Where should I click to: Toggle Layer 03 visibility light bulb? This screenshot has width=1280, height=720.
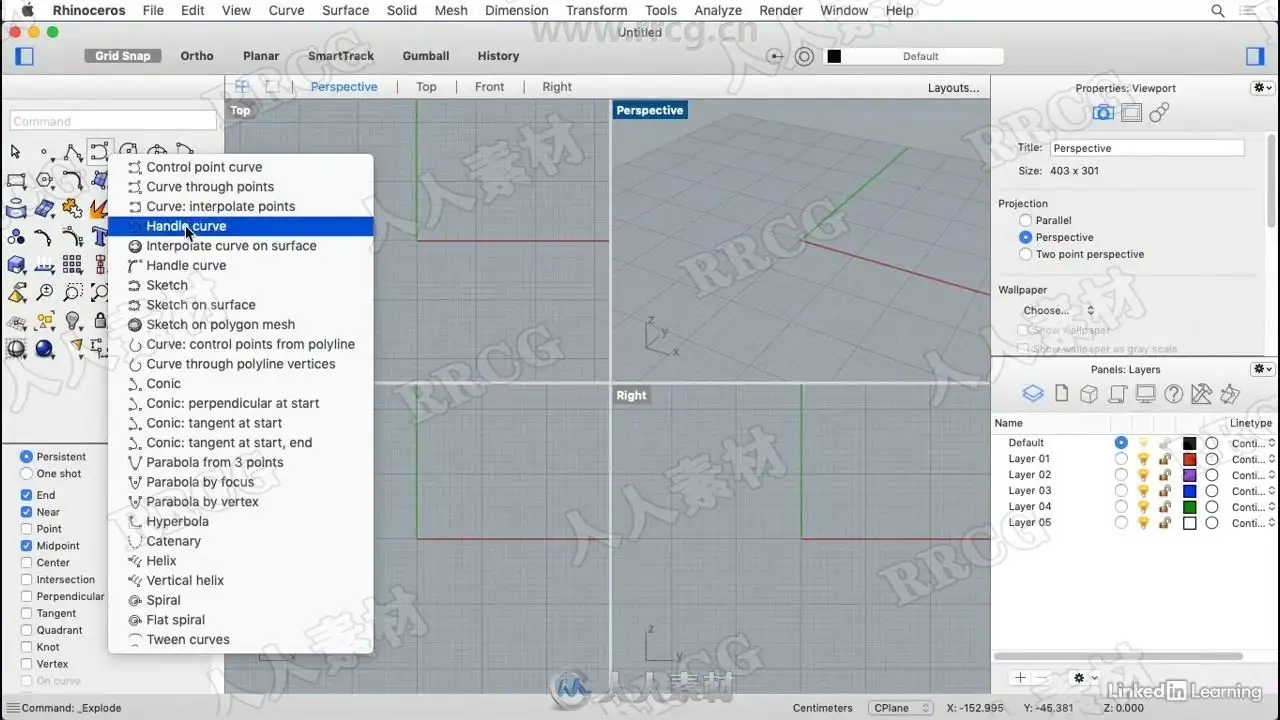[x=1143, y=491]
